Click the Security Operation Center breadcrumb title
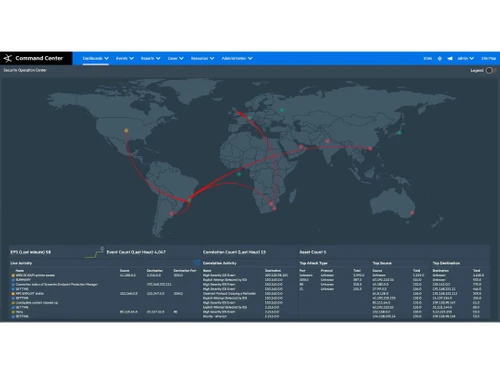The image size is (500, 375). pyautogui.click(x=25, y=70)
